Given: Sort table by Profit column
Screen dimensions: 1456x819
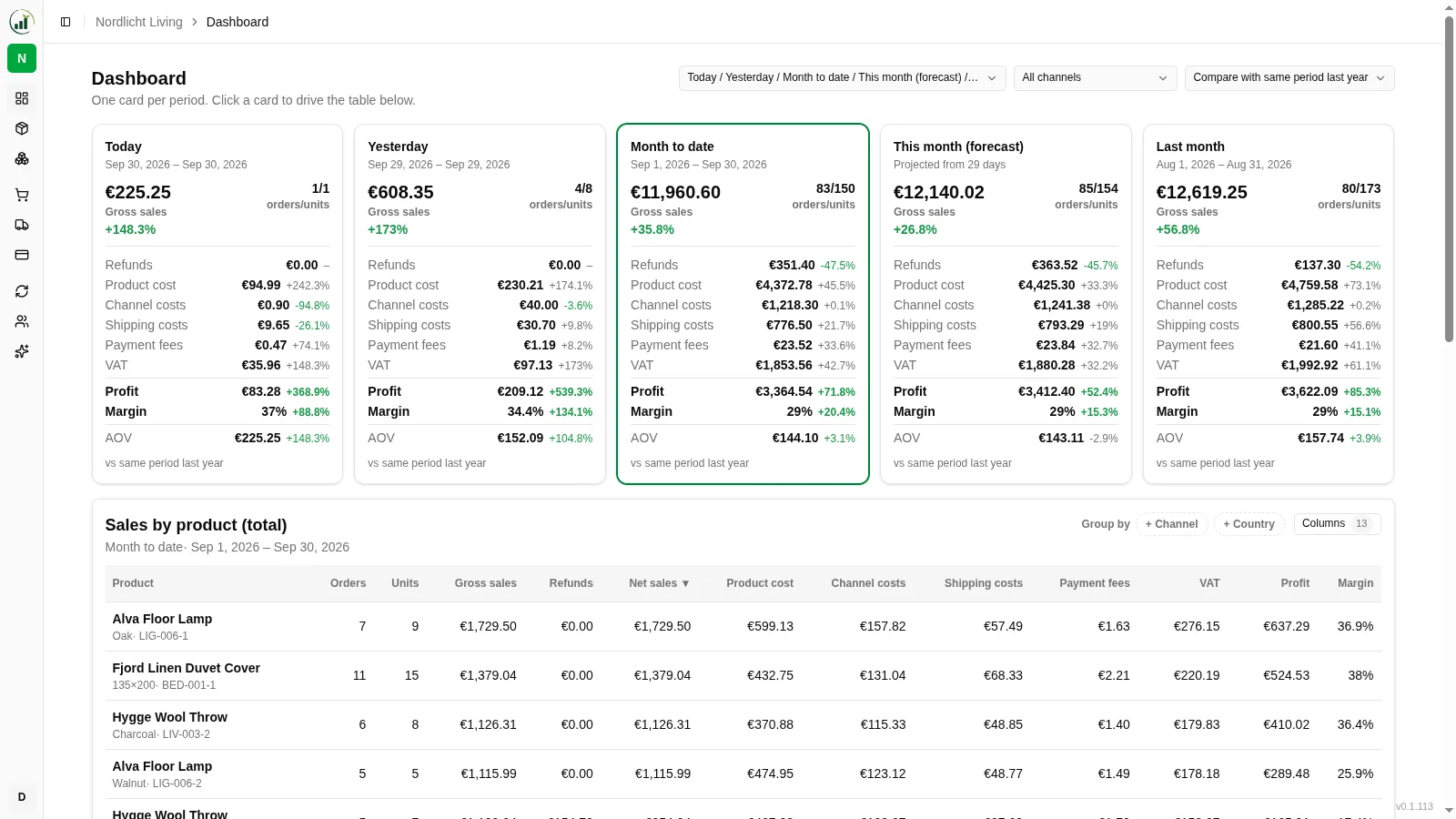Looking at the screenshot, I should pos(1295,583).
